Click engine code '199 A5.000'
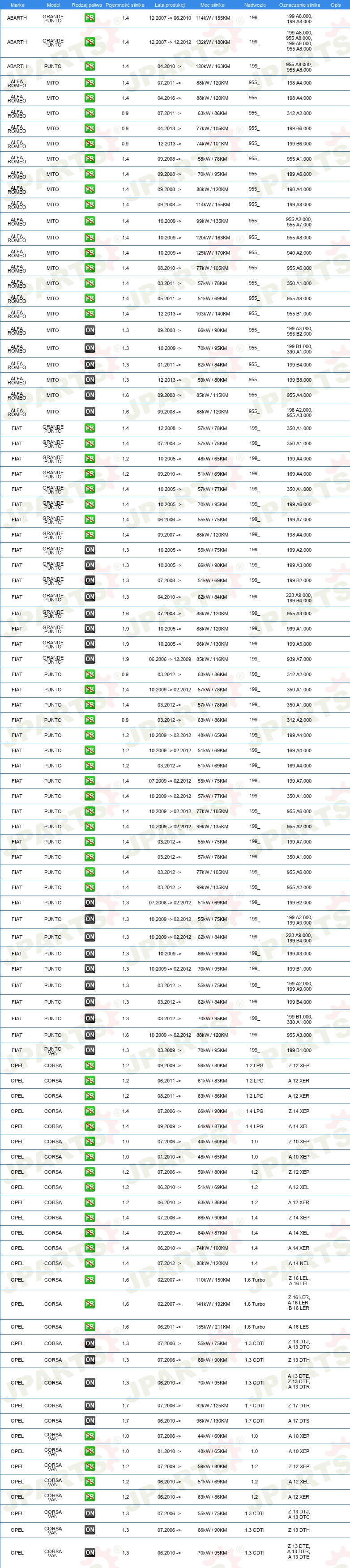Viewport: 350px width, 1568px height. (299, 643)
